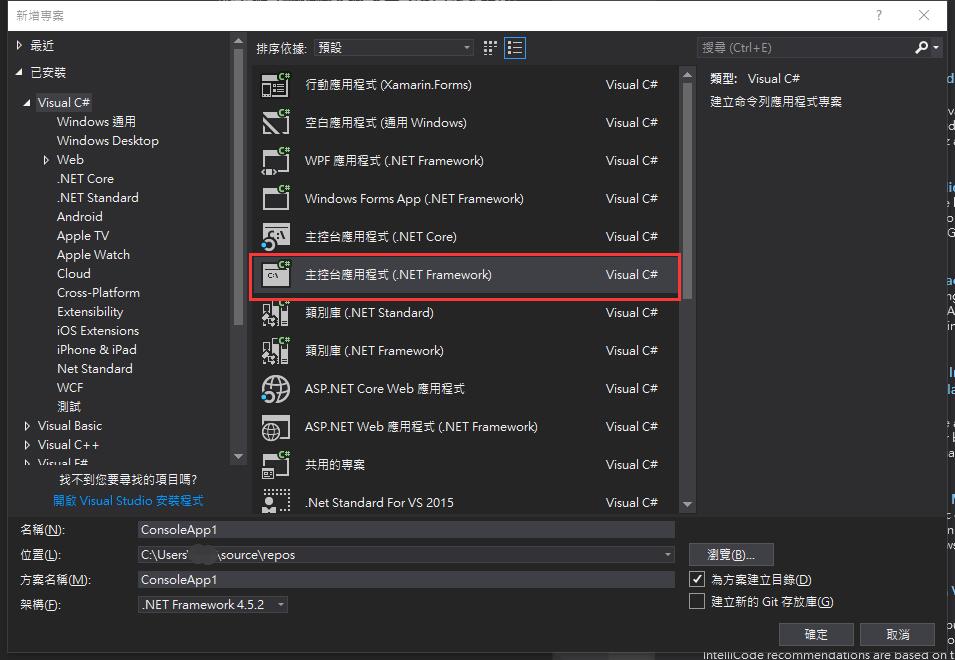Select WPF 應用程式 (.NET Framework) template
The image size is (955, 660).
tap(466, 161)
